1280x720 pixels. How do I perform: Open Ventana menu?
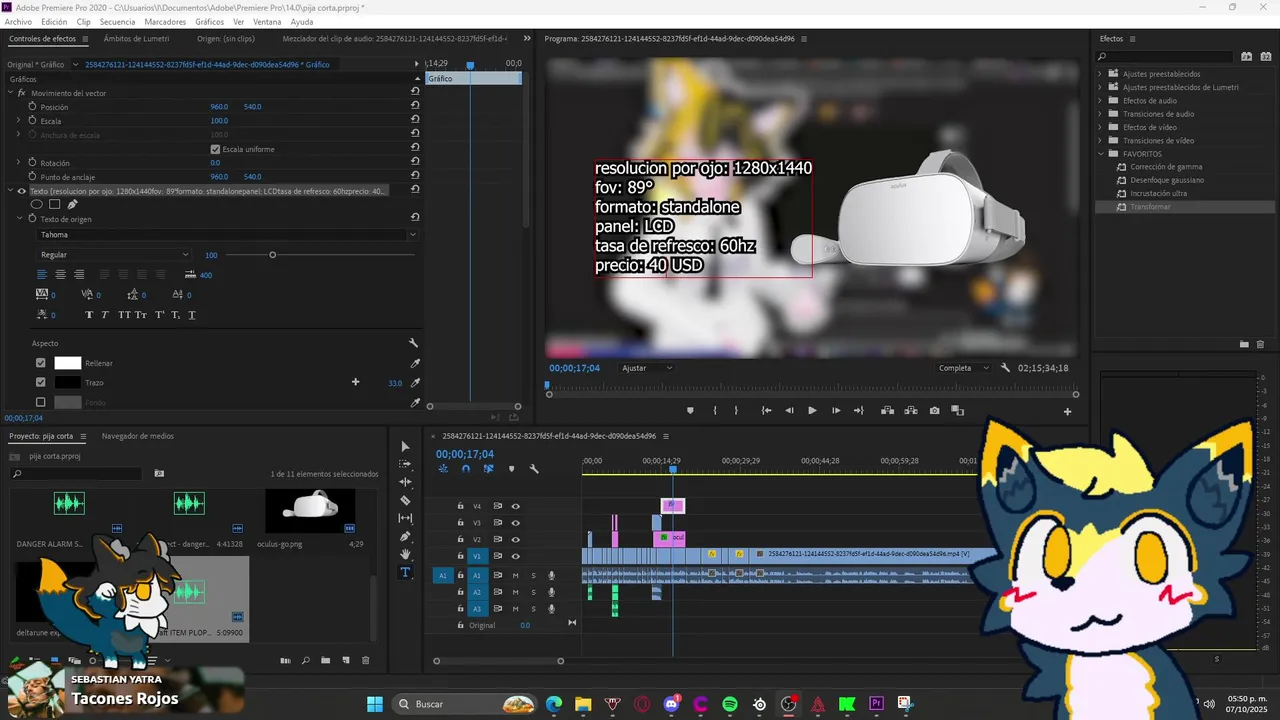(x=267, y=21)
